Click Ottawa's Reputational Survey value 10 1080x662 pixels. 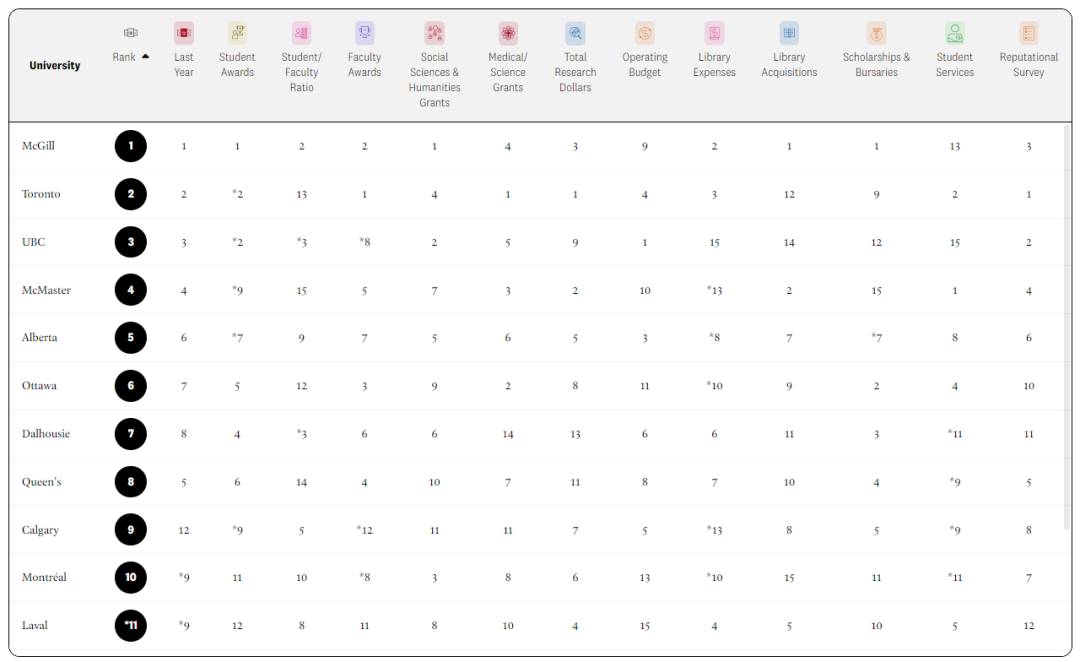[x=1028, y=386]
